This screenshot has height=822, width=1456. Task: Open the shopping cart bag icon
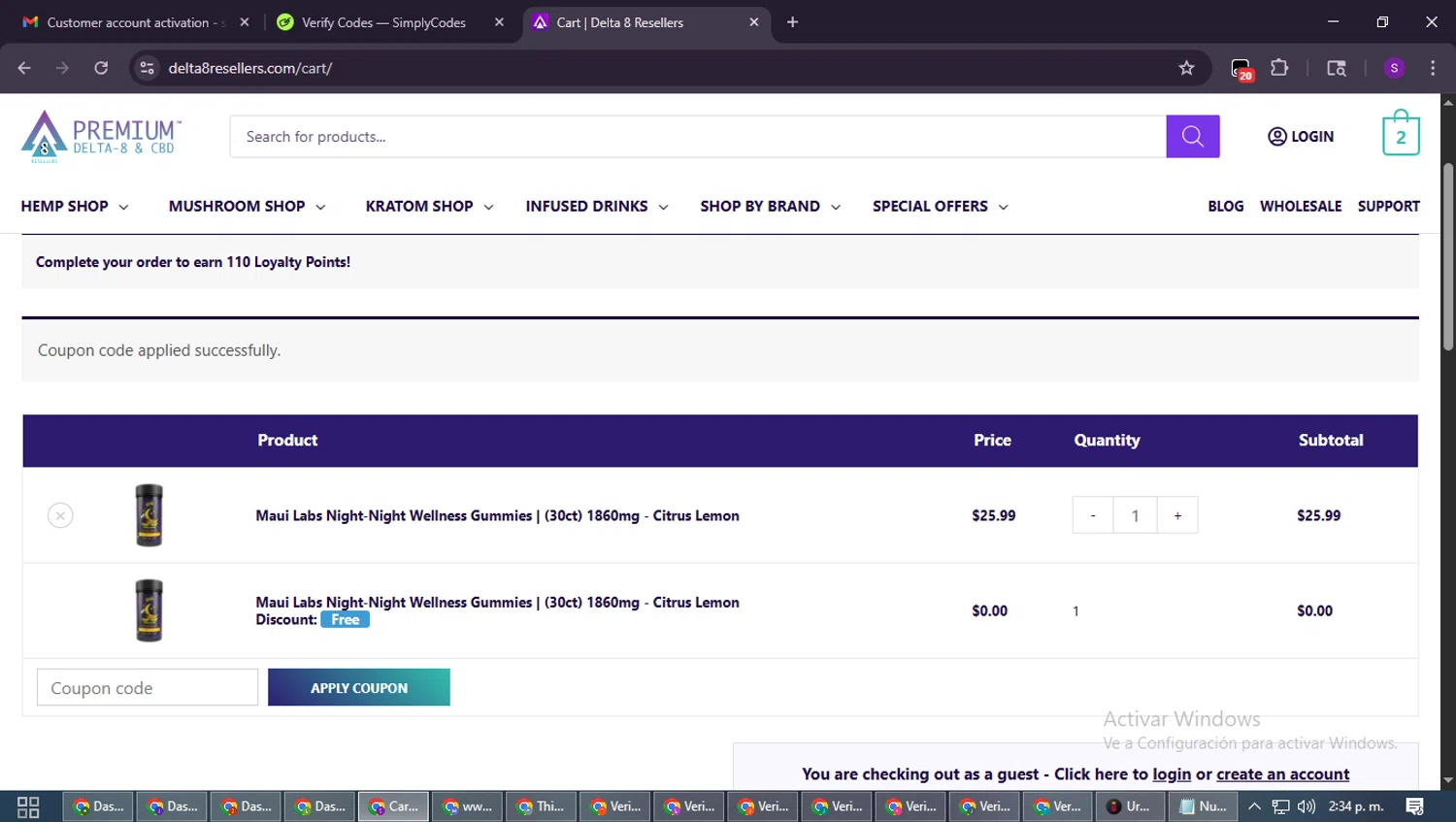click(x=1401, y=133)
